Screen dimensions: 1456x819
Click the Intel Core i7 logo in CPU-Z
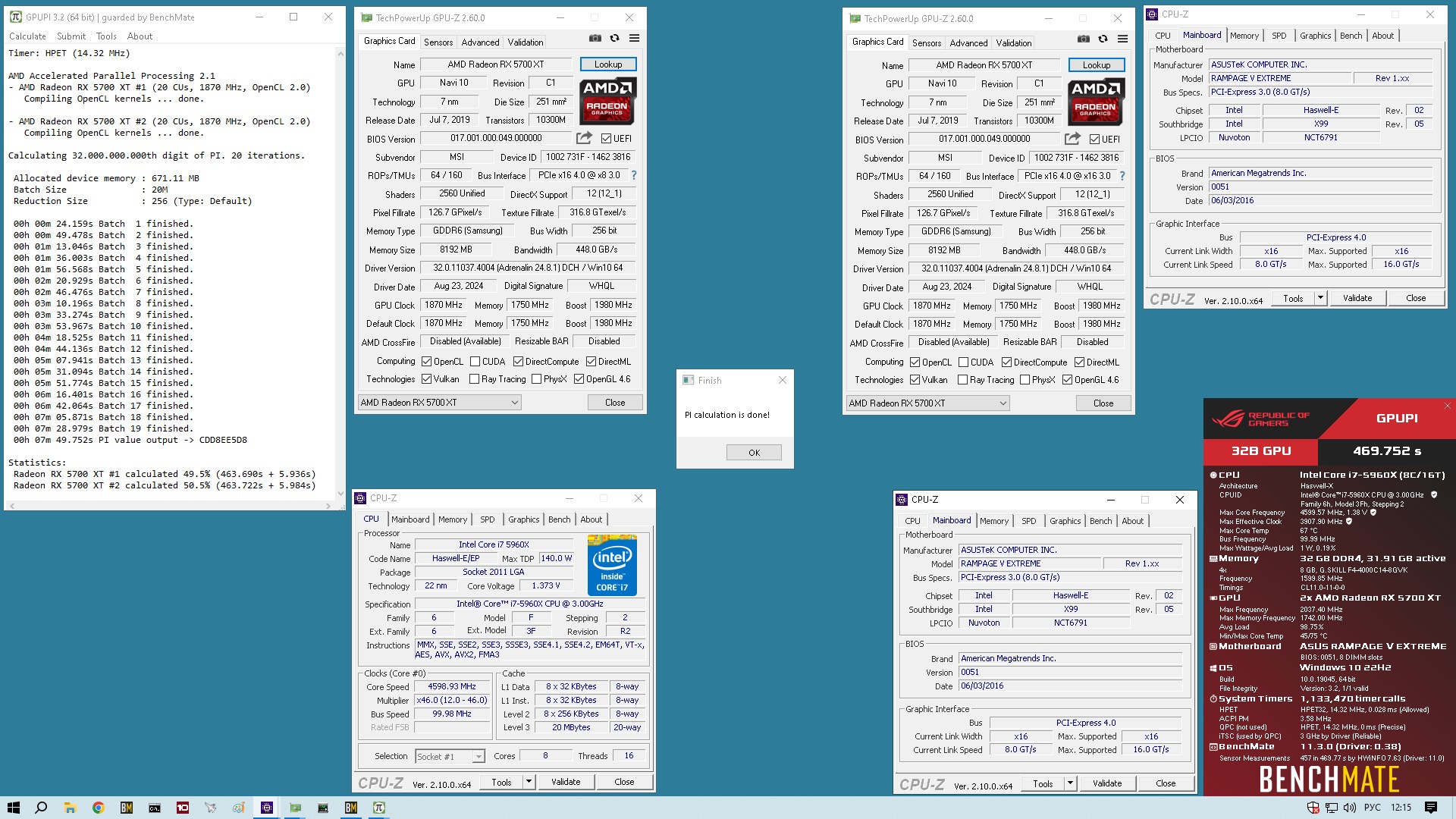click(x=612, y=565)
